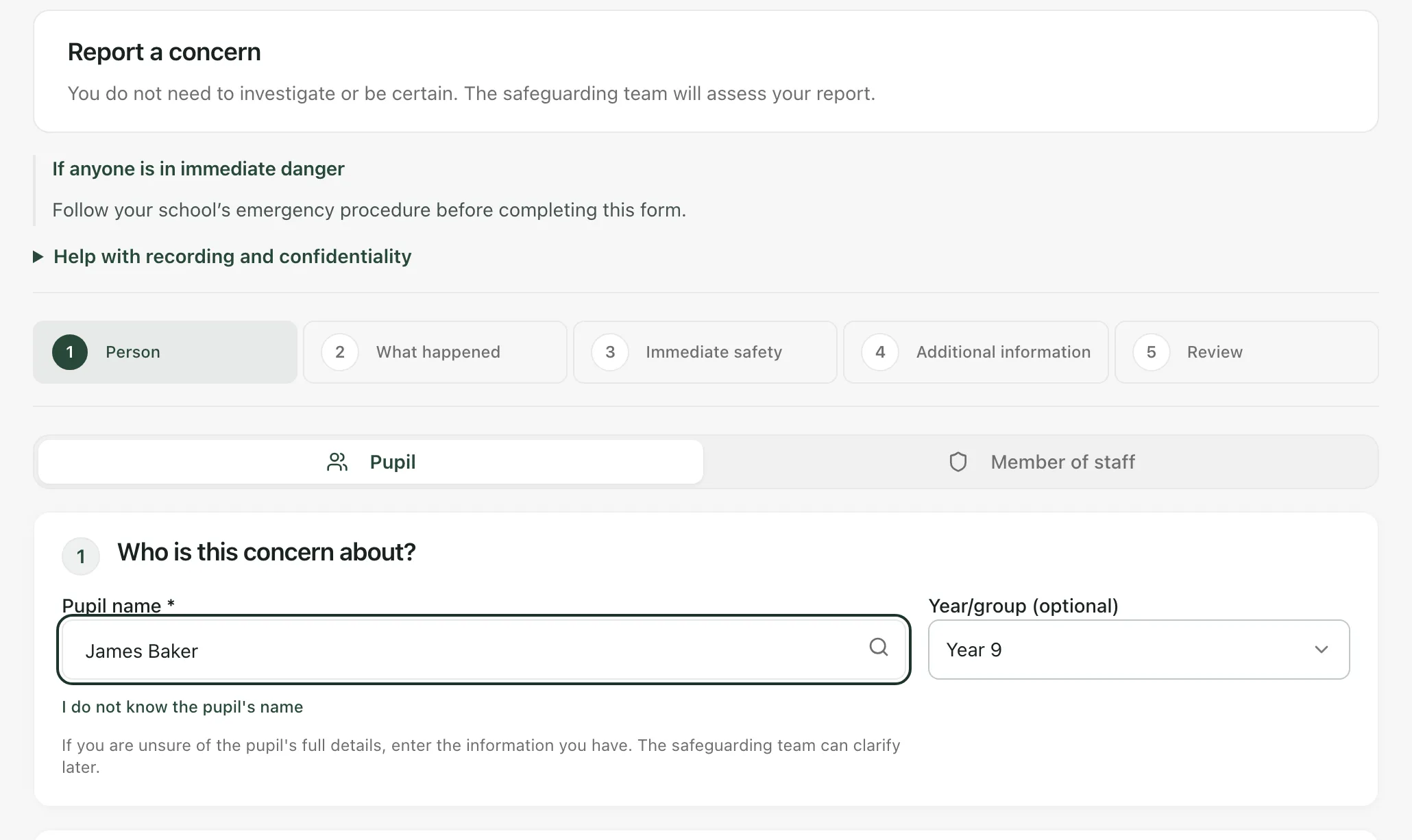Image resolution: width=1412 pixels, height=840 pixels.
Task: Open the Year/group dropdown showing Year 9
Action: (1139, 650)
